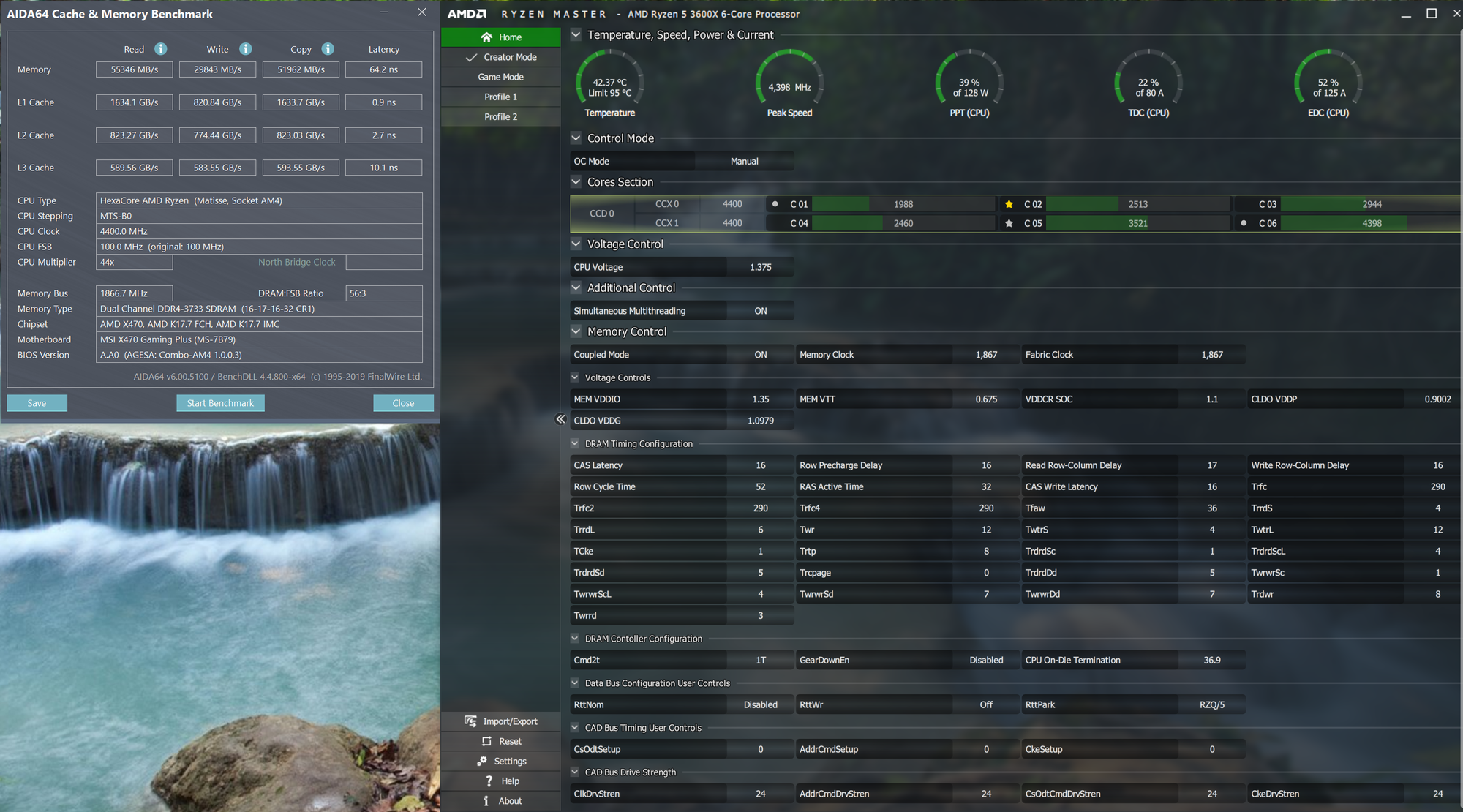Viewport: 1463px width, 812px height.
Task: Click the Write info icon in AIDA64
Action: (246, 49)
